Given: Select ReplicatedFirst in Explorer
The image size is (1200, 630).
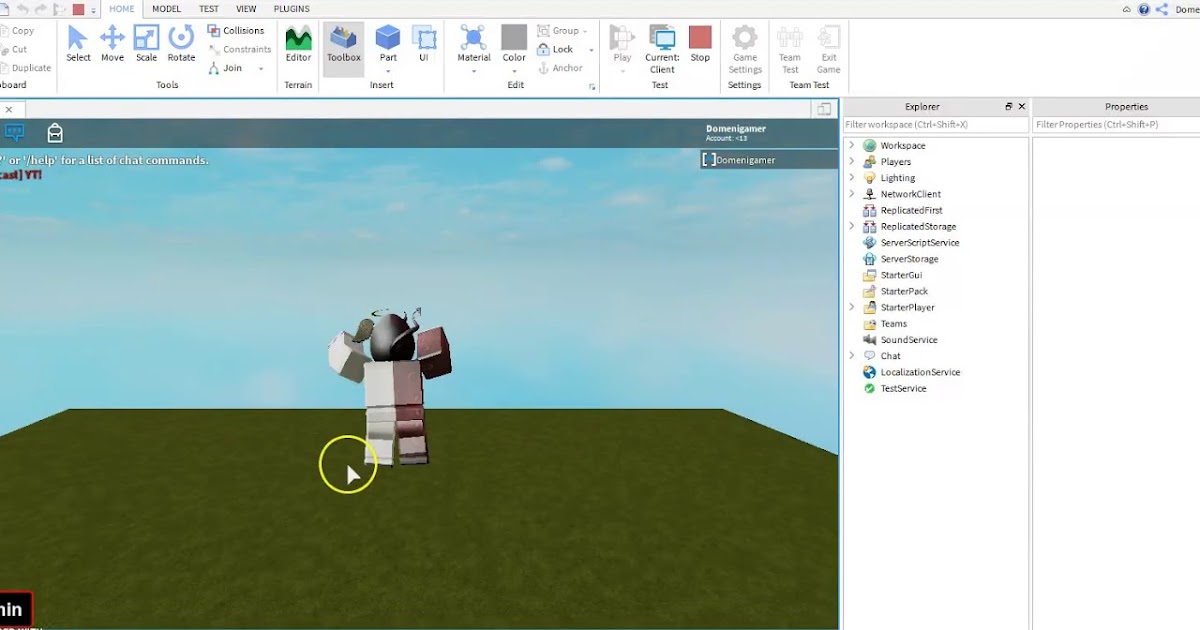Looking at the screenshot, I should [911, 210].
